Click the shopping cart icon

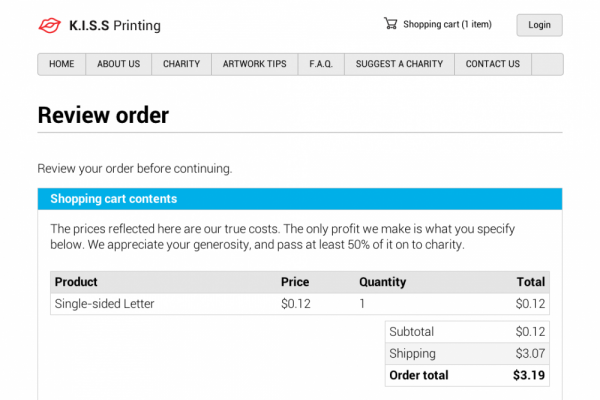tap(390, 24)
